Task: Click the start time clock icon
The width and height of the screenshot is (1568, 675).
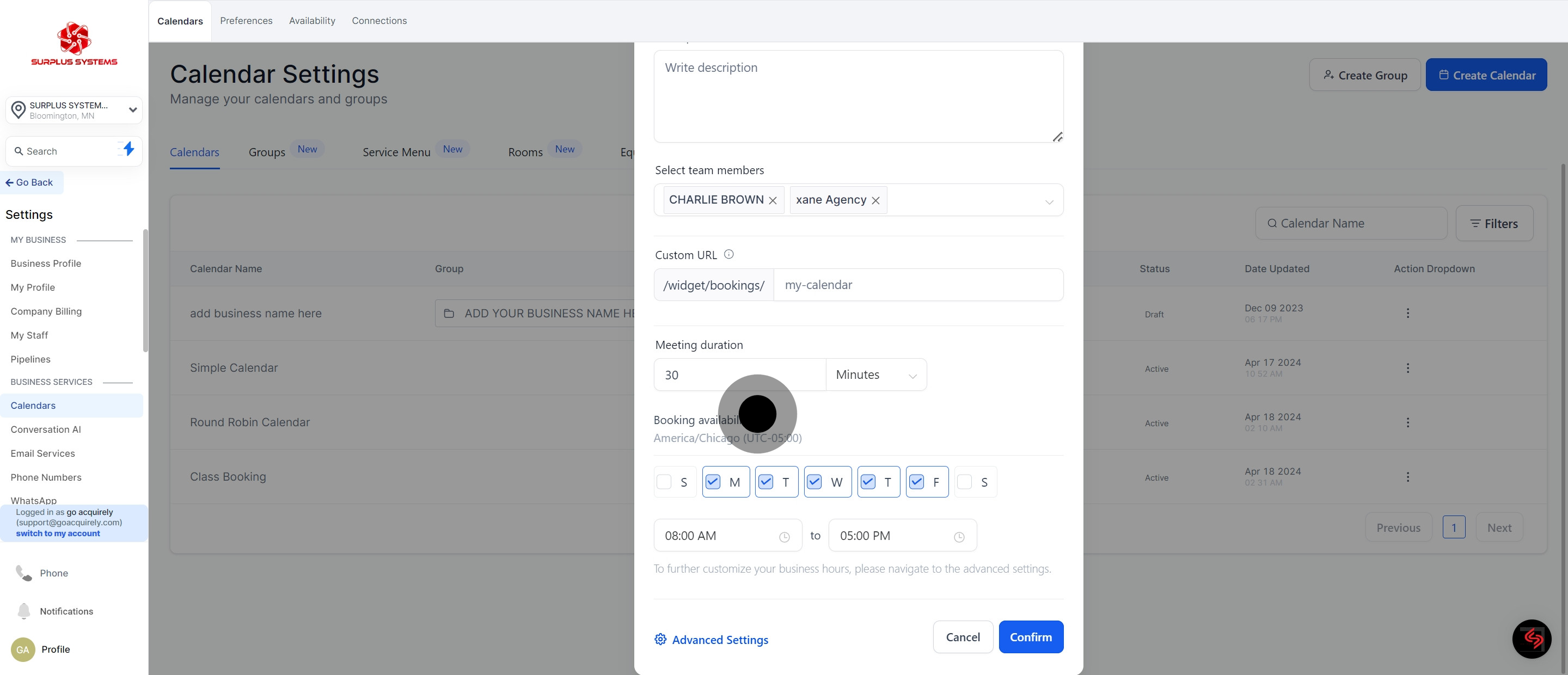Action: coord(784,537)
